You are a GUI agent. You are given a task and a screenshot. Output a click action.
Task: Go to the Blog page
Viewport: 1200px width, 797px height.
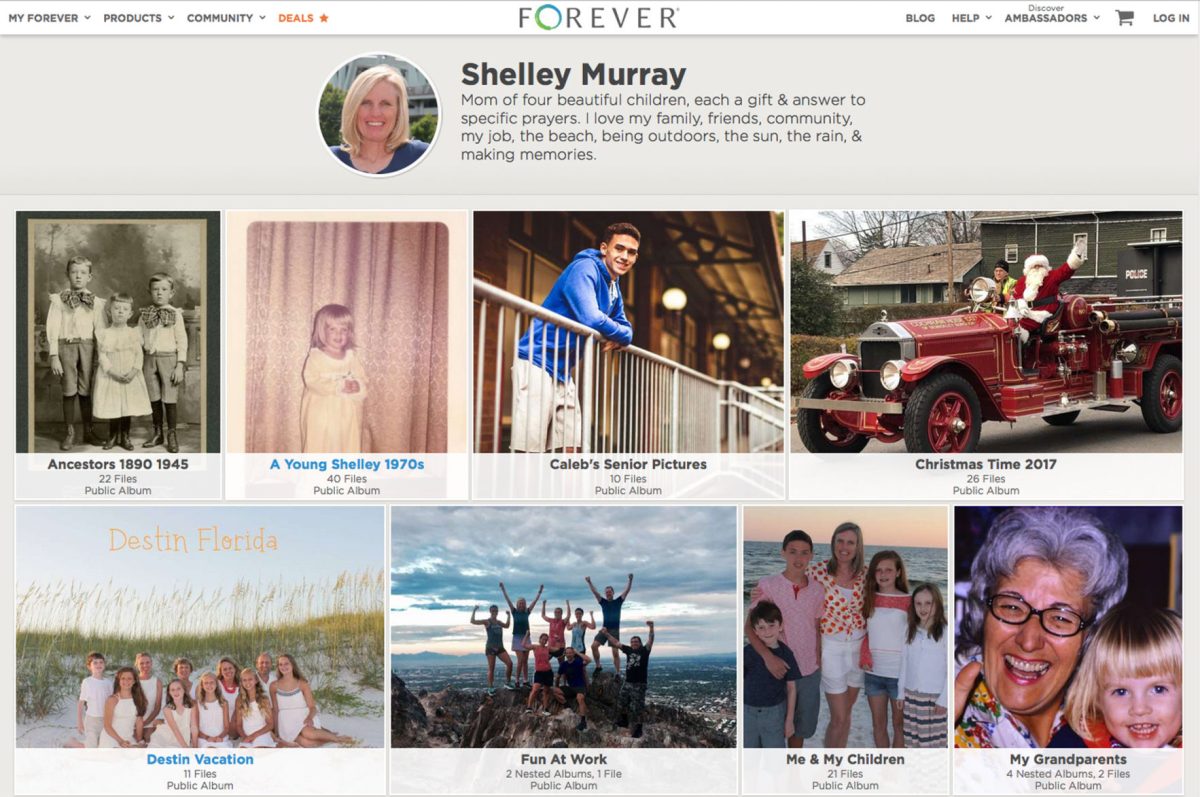pos(920,18)
